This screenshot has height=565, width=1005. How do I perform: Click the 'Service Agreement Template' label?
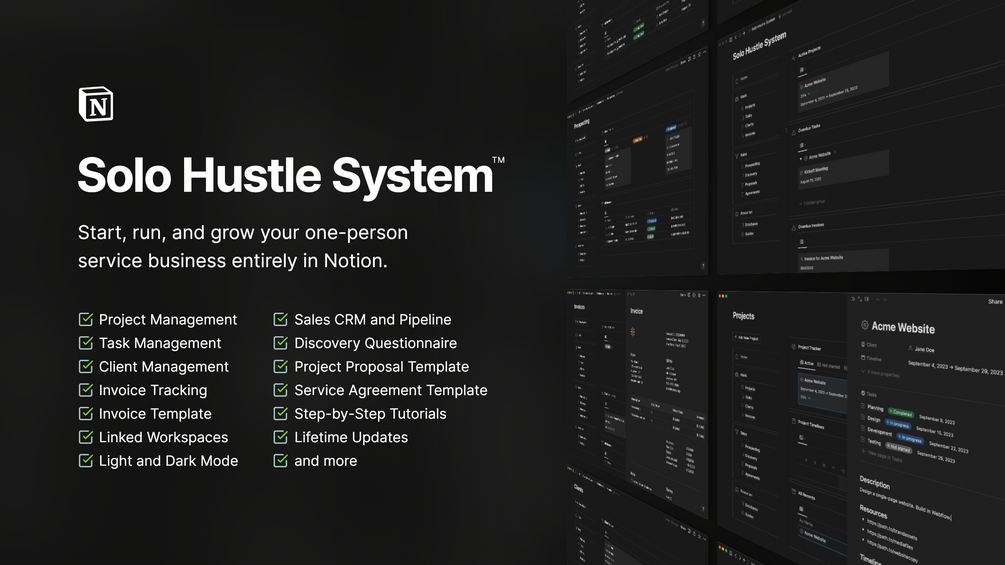click(x=390, y=389)
